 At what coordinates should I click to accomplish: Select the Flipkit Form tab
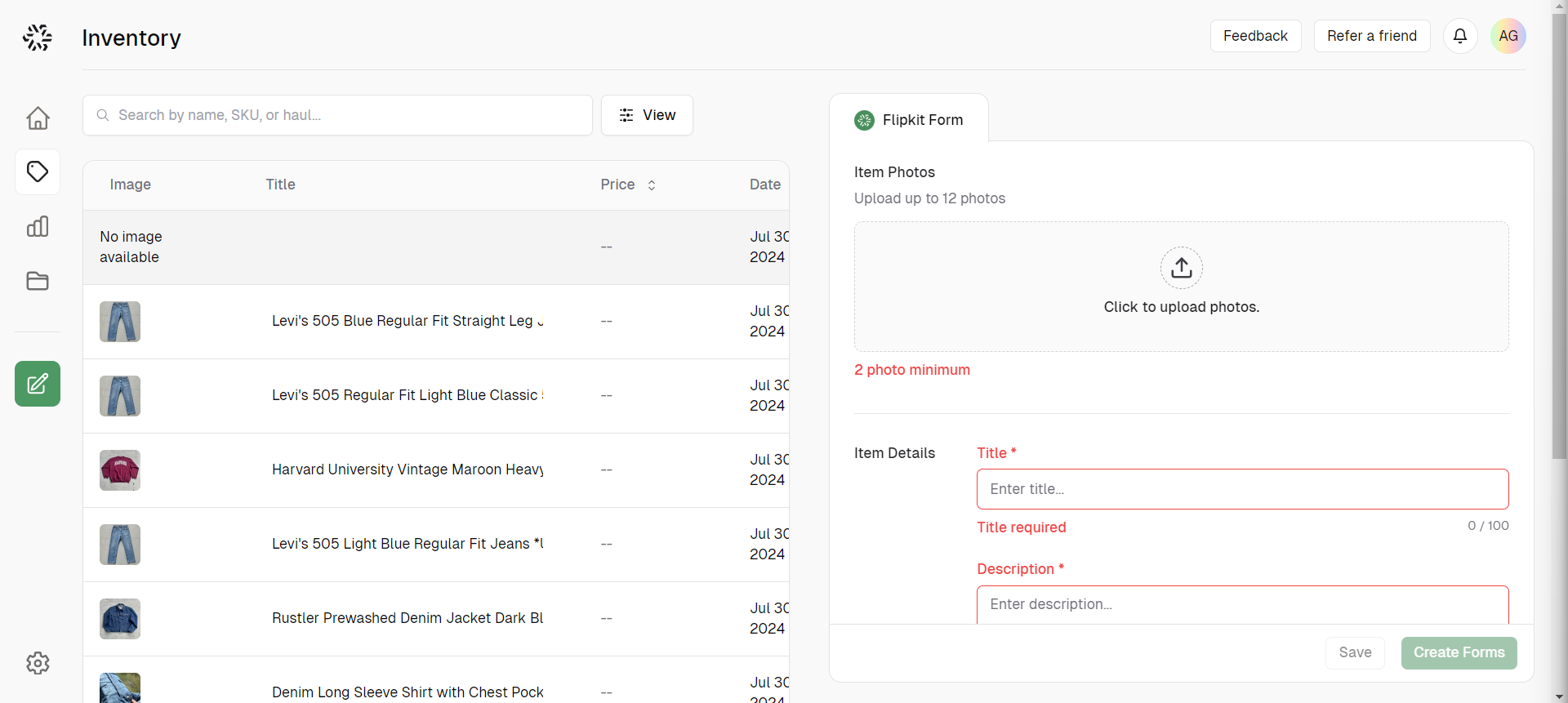(x=909, y=120)
